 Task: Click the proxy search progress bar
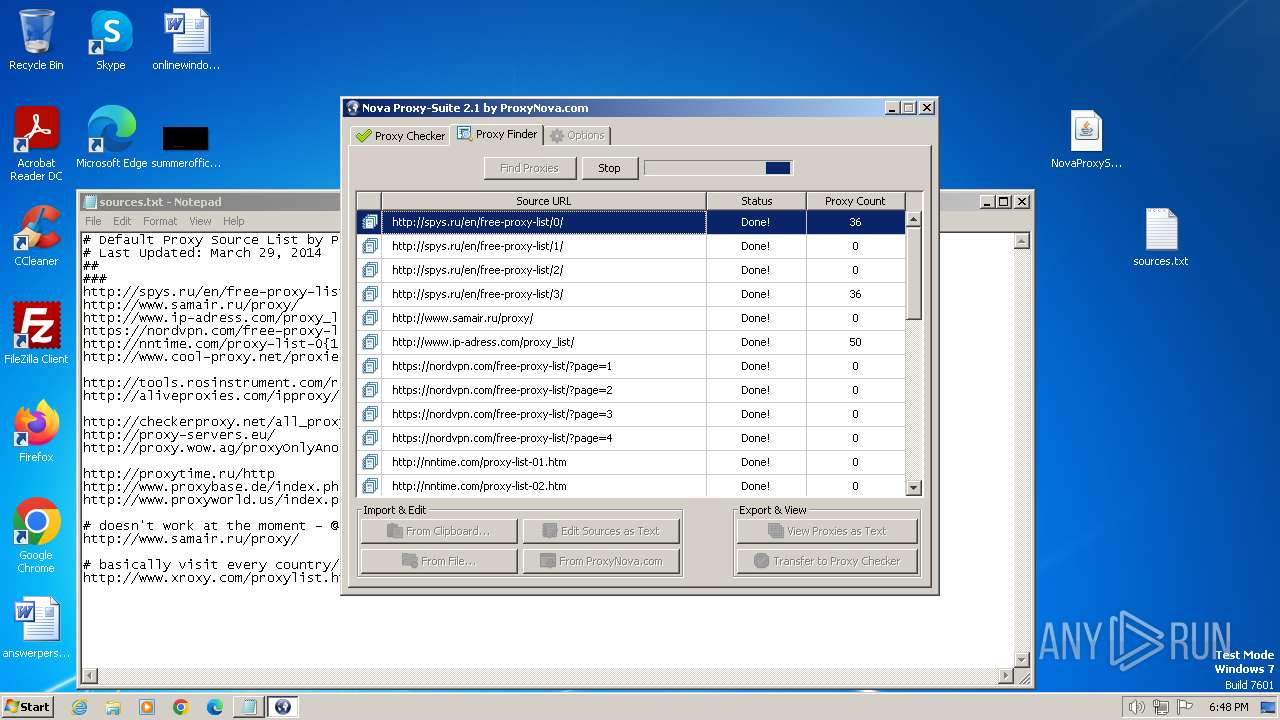(x=718, y=168)
